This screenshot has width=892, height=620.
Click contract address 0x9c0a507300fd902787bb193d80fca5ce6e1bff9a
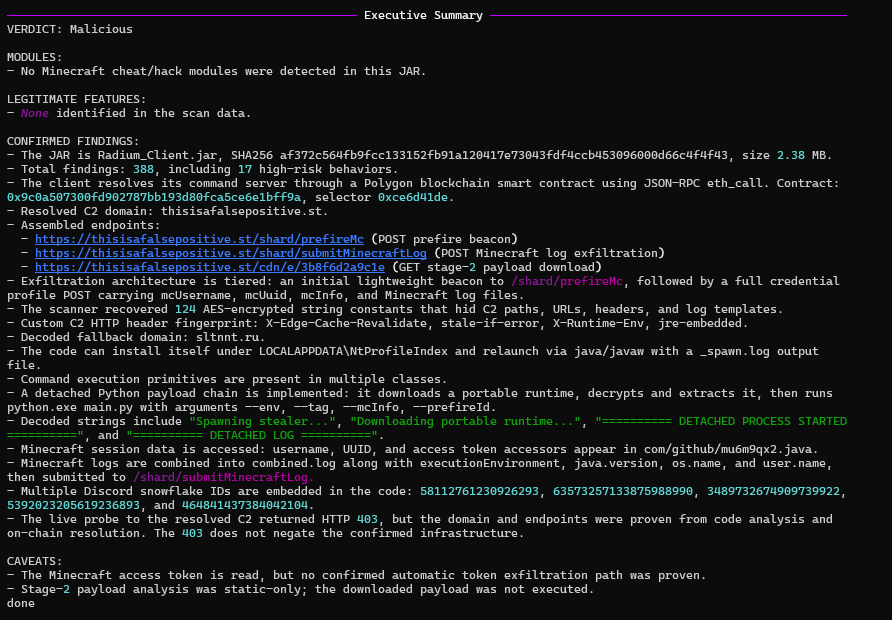tap(154, 197)
